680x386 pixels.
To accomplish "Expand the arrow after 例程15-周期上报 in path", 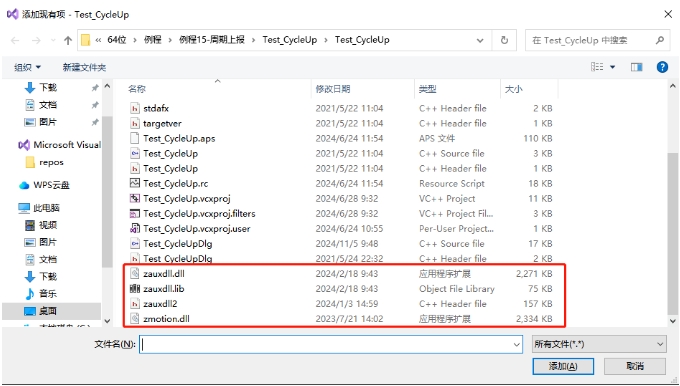I will pyautogui.click(x=253, y=40).
